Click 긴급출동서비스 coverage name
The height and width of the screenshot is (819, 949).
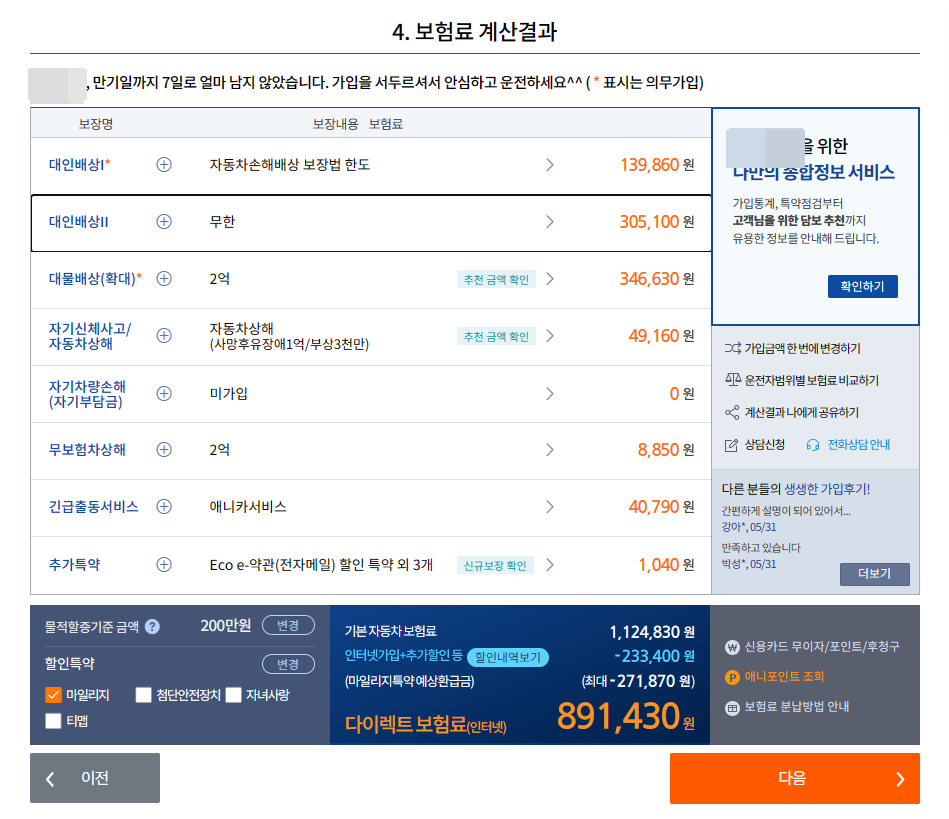[93, 506]
